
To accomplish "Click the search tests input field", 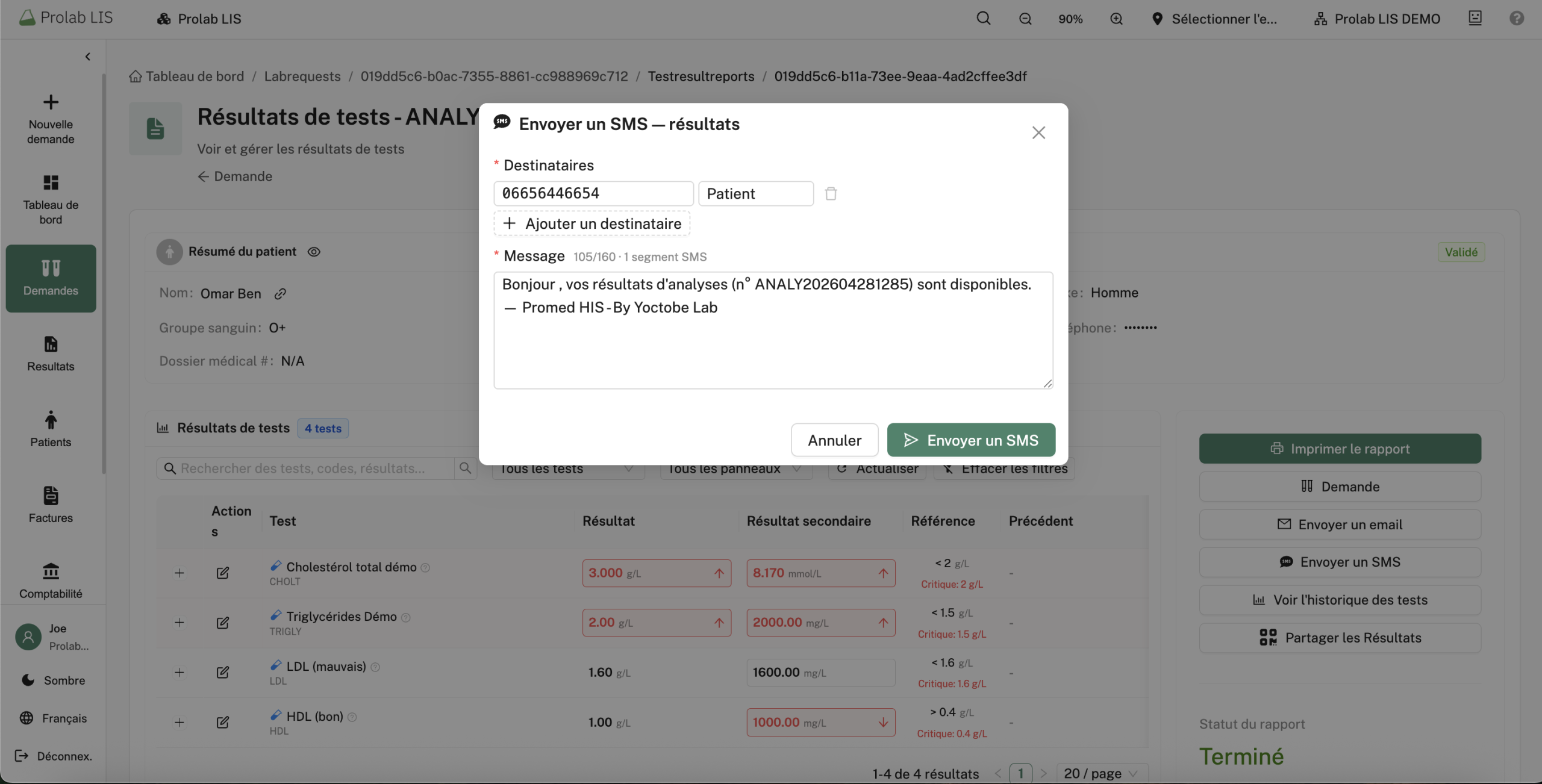I will [305, 468].
